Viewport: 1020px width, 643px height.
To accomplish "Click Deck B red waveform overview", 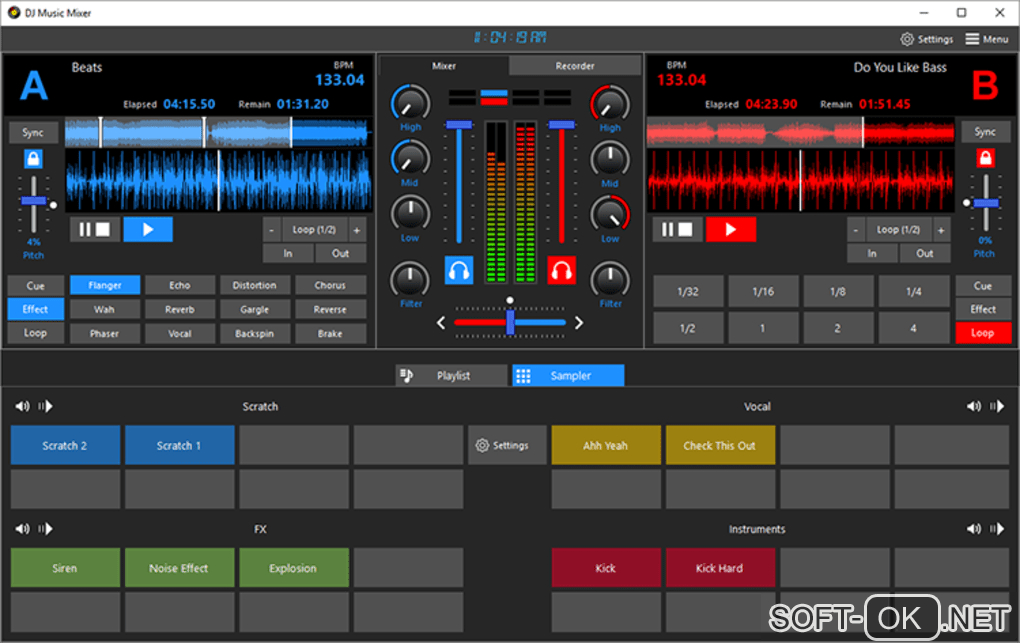I will coord(800,132).
